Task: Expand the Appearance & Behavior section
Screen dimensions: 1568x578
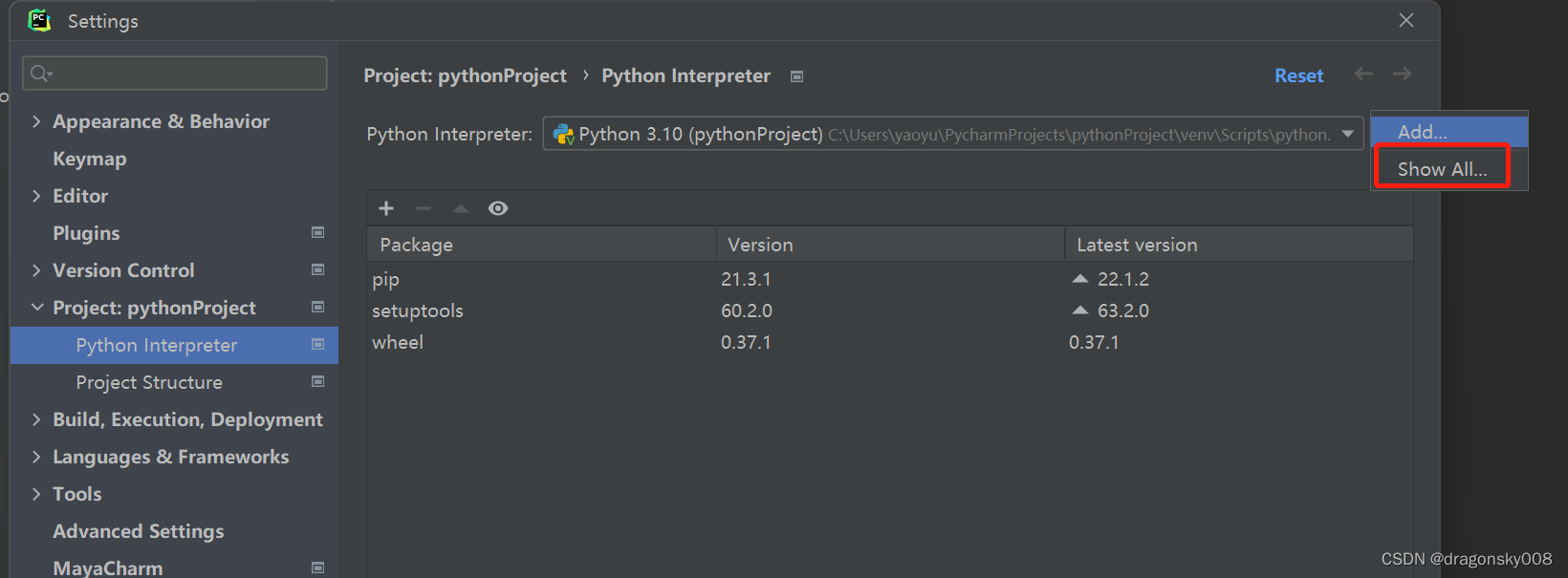Action: [36, 121]
